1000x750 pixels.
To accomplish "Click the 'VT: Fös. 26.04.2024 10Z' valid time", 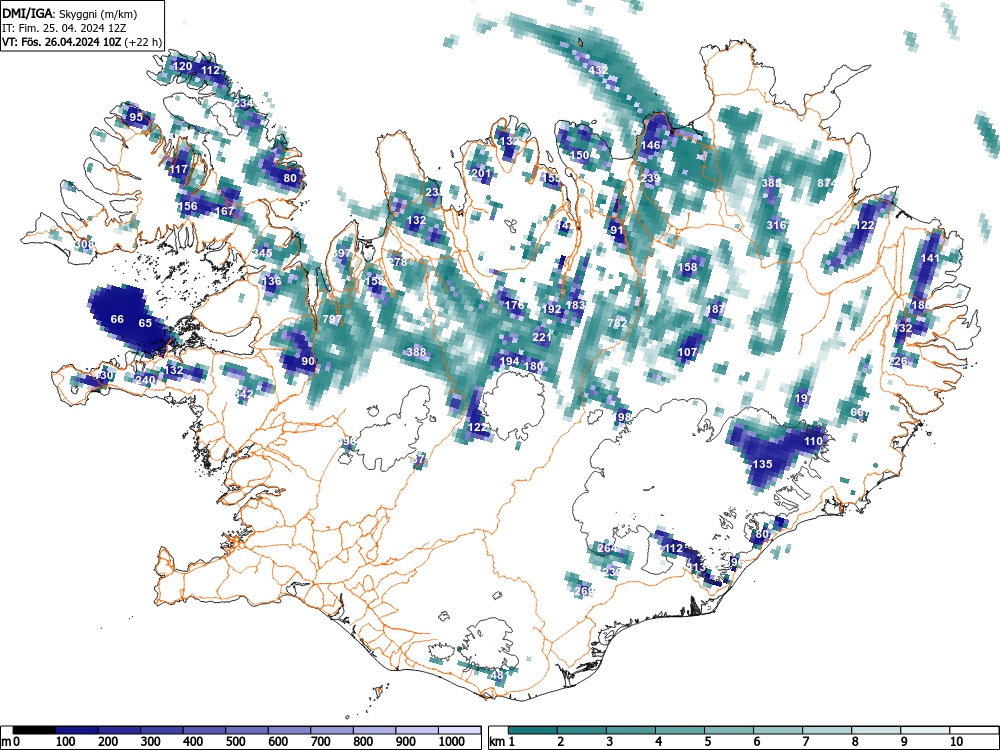I will (62, 42).
